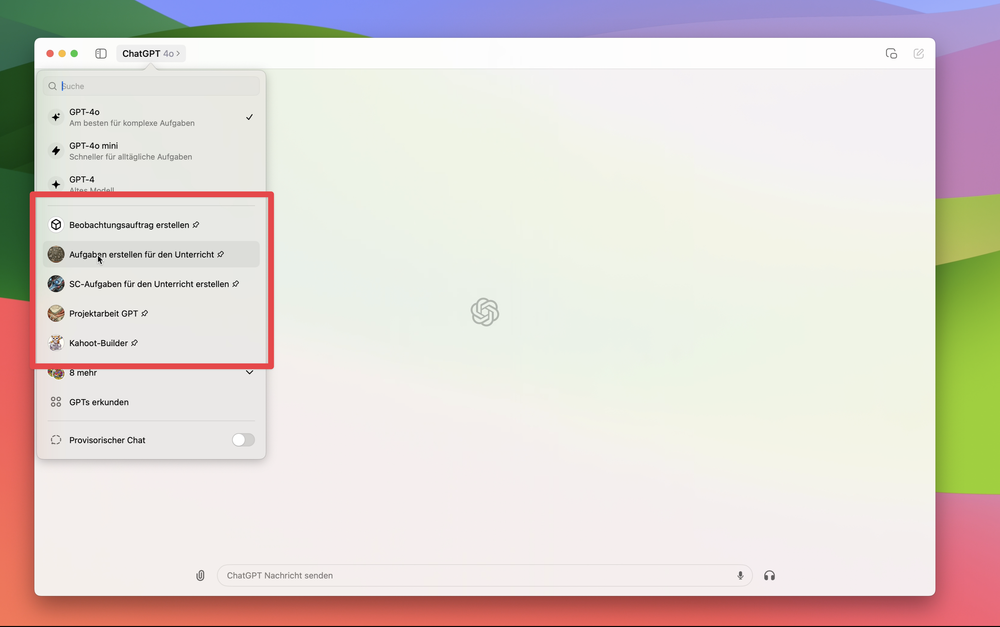Click pin icon next to Projektarbeit GPT
Image resolution: width=1000 pixels, height=627 pixels.
point(145,313)
